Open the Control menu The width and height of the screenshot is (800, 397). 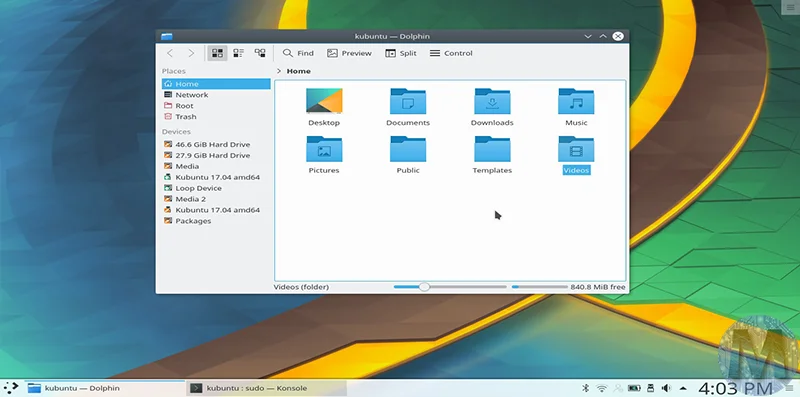tap(451, 53)
